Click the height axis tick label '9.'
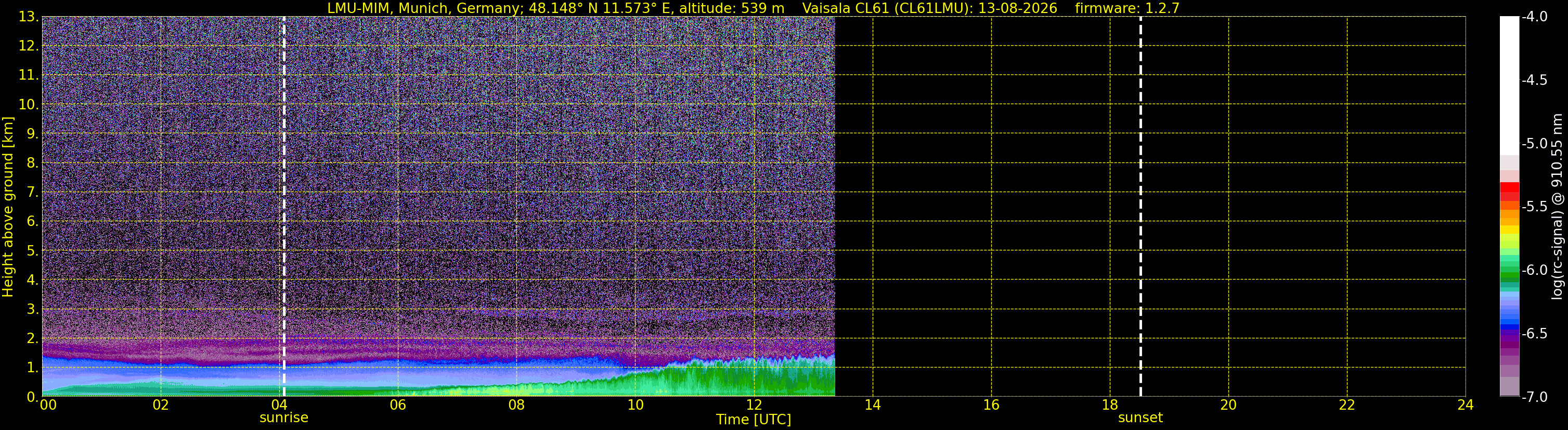Viewport: 1568px width, 430px height. tap(33, 134)
